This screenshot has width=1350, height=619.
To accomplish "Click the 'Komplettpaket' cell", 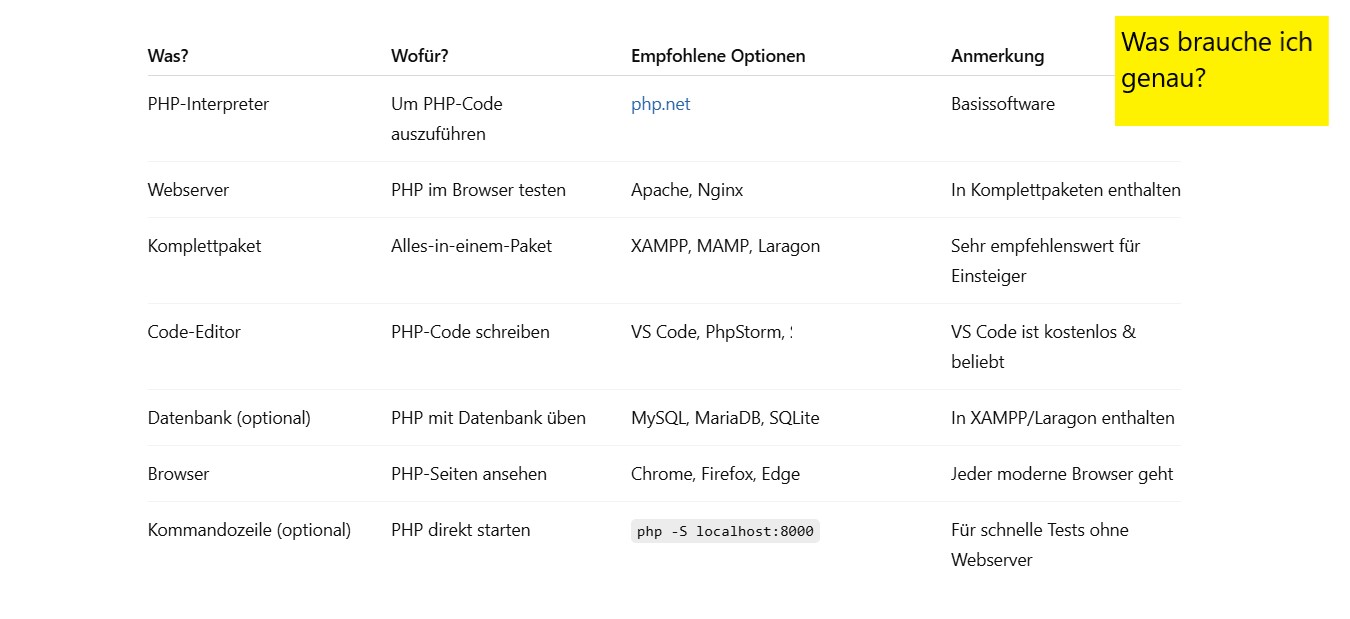I will [x=204, y=246].
